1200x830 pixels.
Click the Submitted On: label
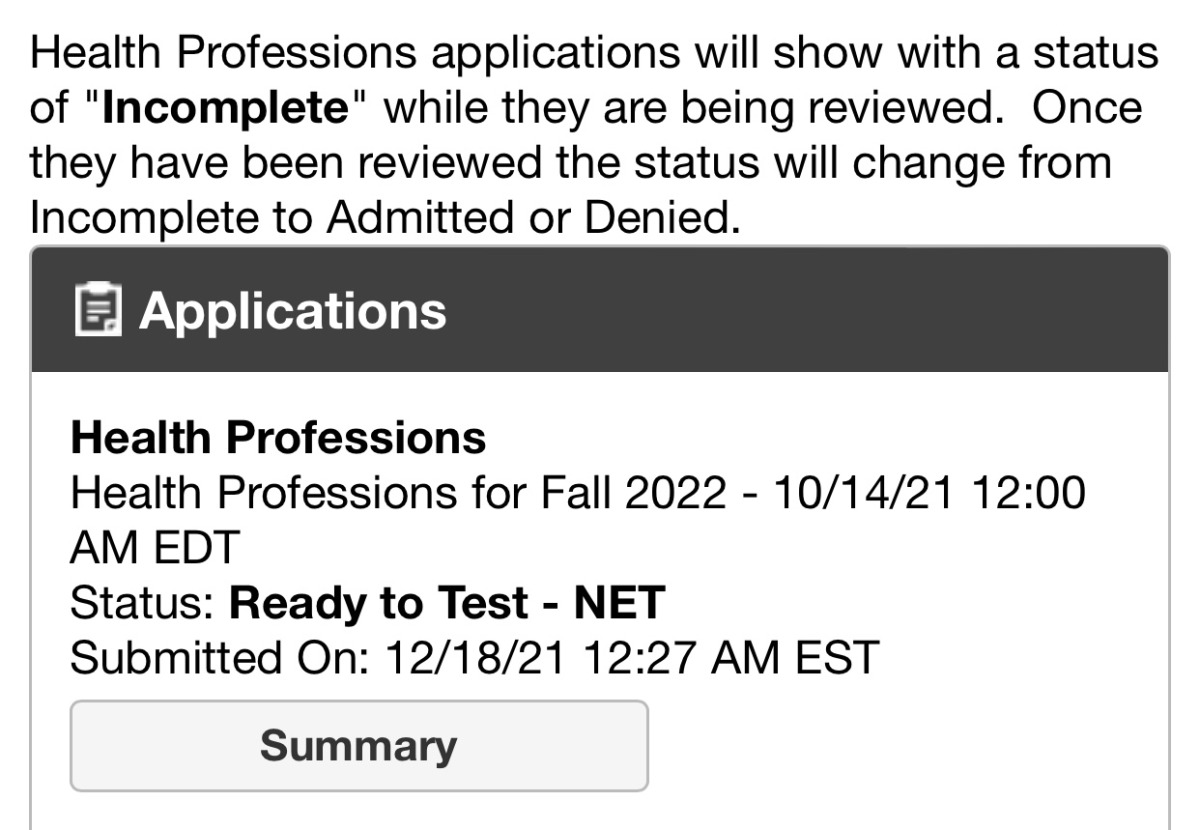click(222, 658)
